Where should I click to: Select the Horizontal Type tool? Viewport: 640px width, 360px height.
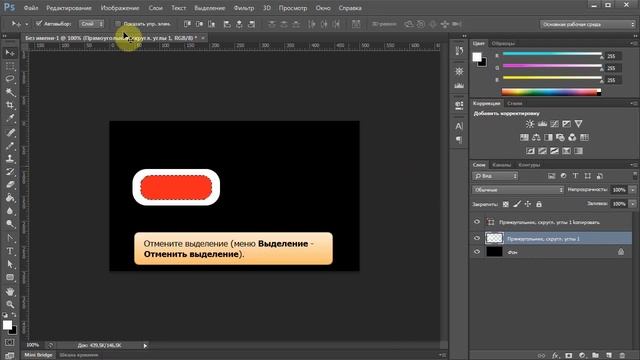tap(10, 251)
